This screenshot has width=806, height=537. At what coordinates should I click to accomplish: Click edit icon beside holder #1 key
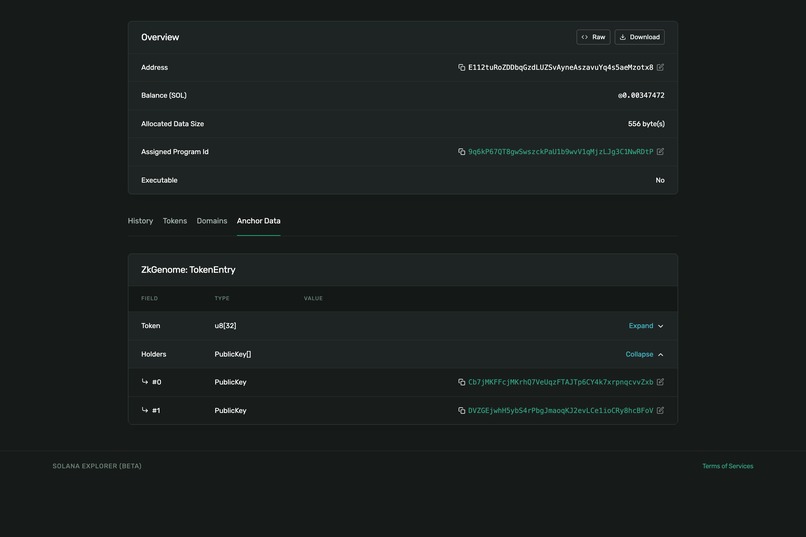pos(660,410)
